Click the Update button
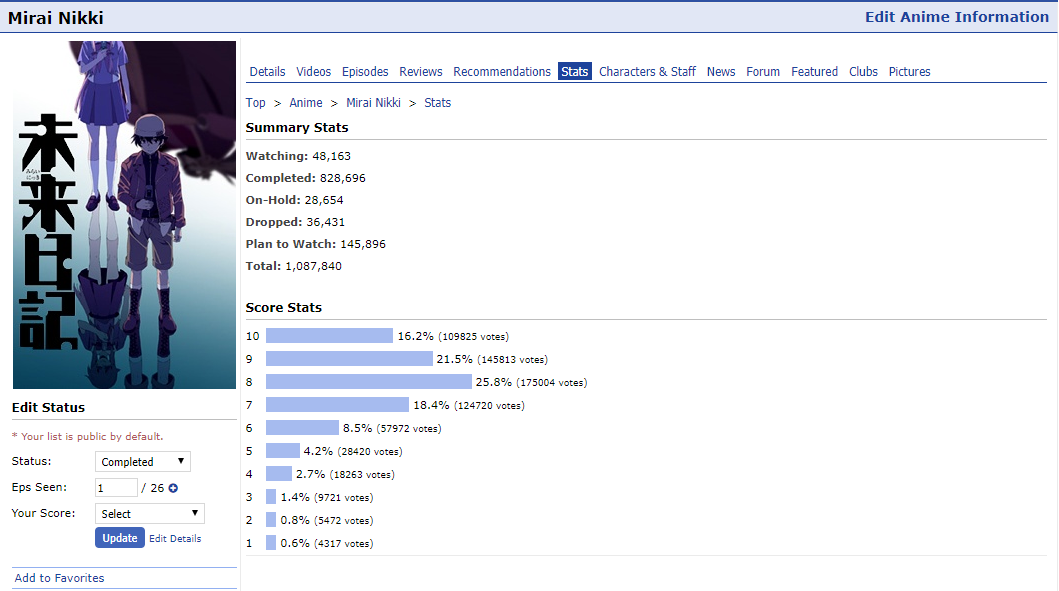Screen dimensions: 1059x591 pyautogui.click(x=120, y=538)
